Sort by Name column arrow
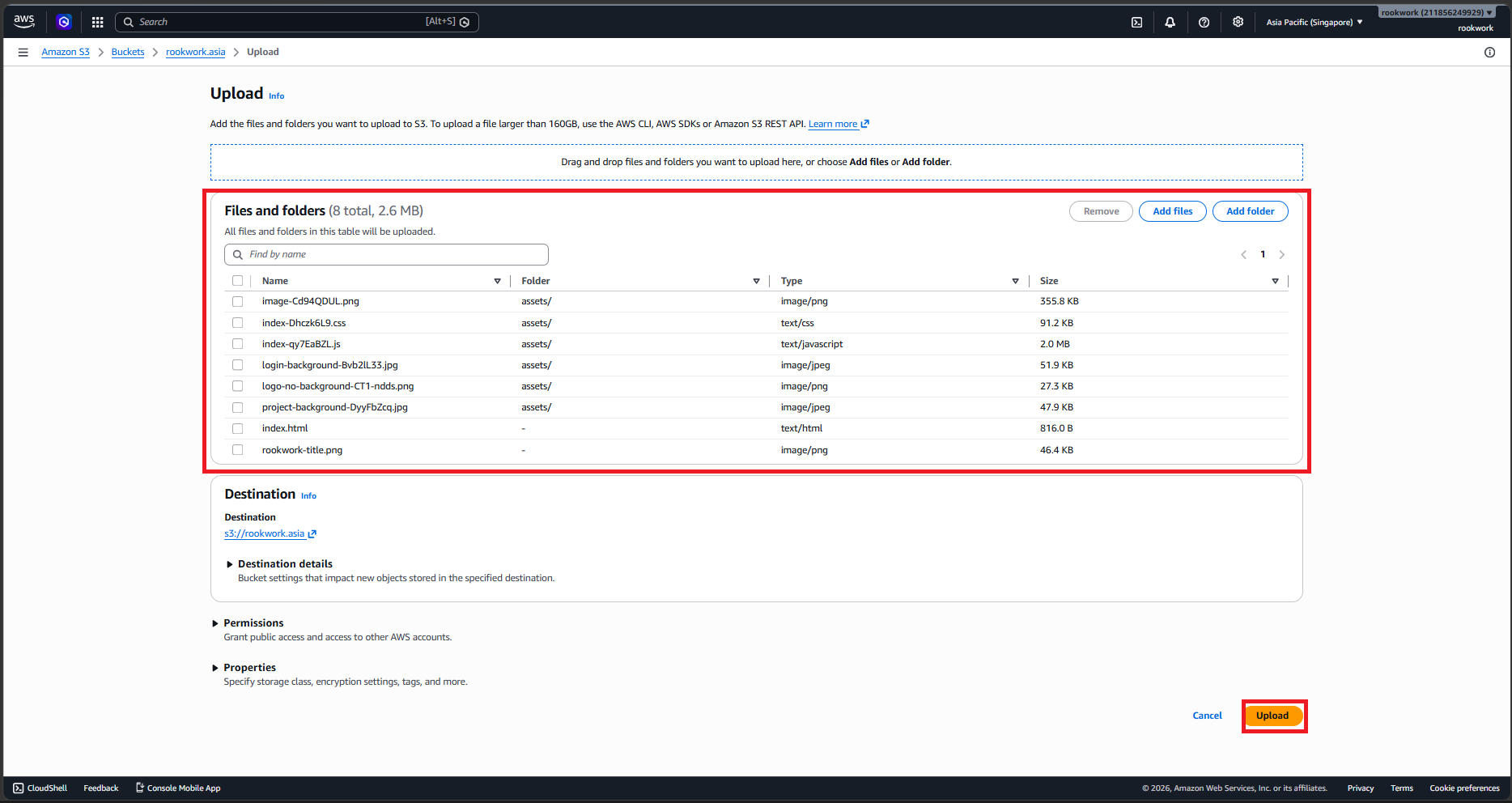Image resolution: width=1512 pixels, height=803 pixels. coord(497,281)
